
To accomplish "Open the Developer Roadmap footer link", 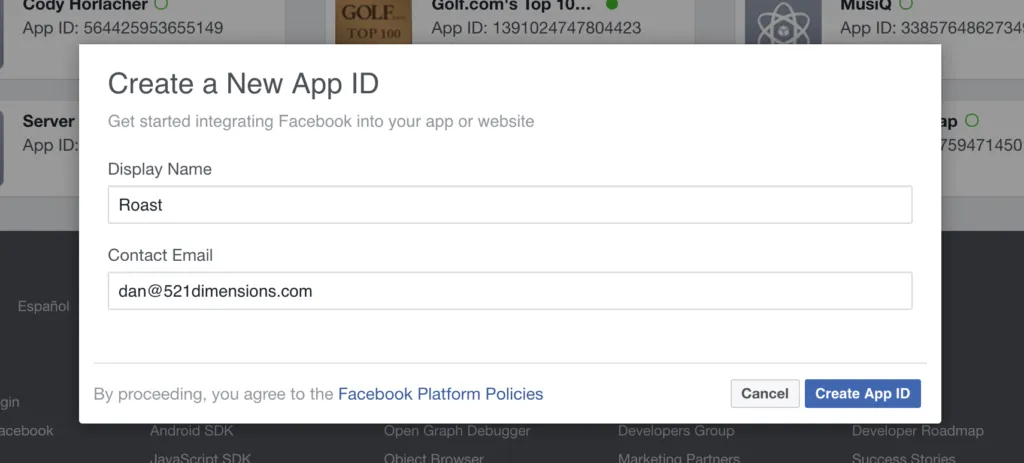I will [x=918, y=430].
